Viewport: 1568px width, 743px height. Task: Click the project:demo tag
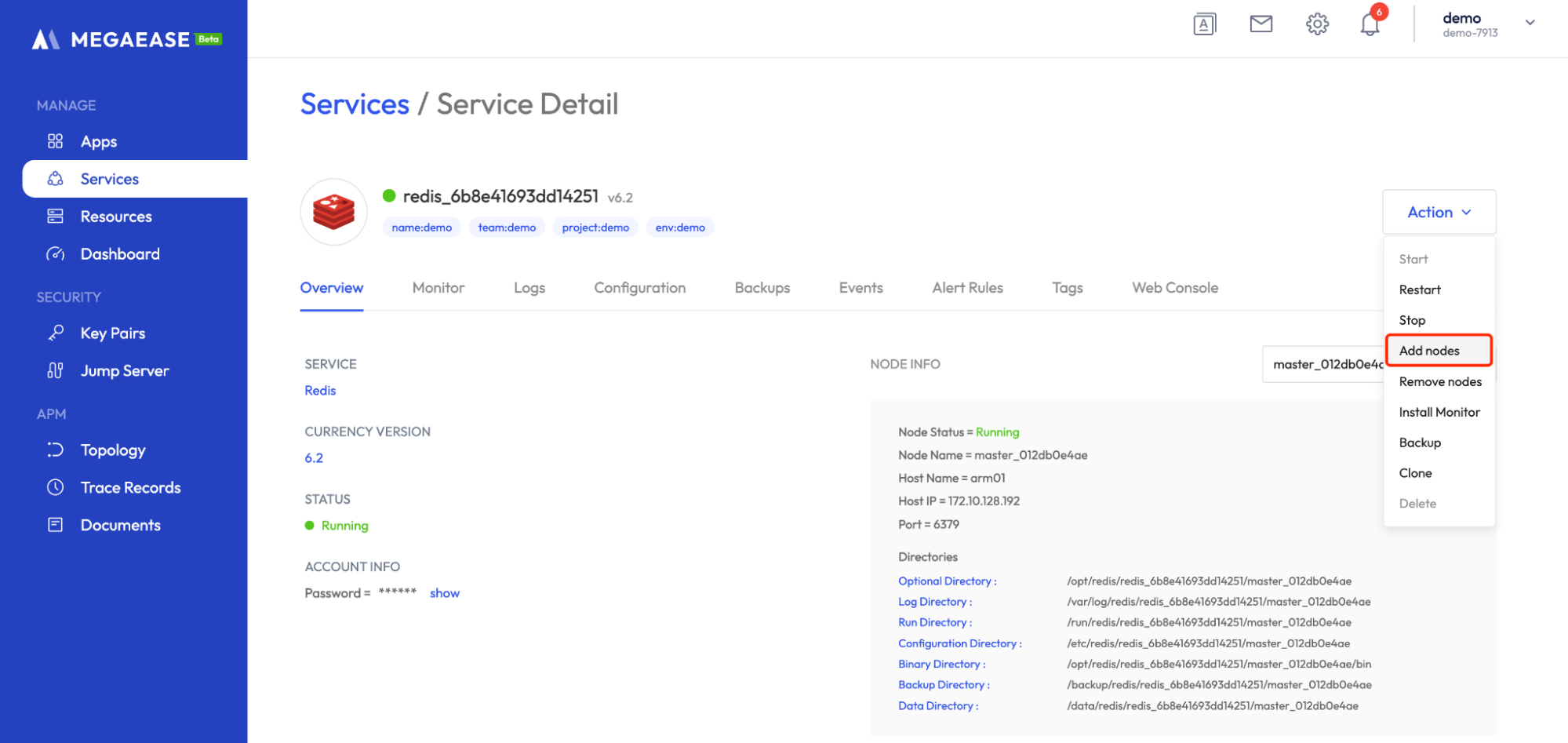click(x=595, y=228)
